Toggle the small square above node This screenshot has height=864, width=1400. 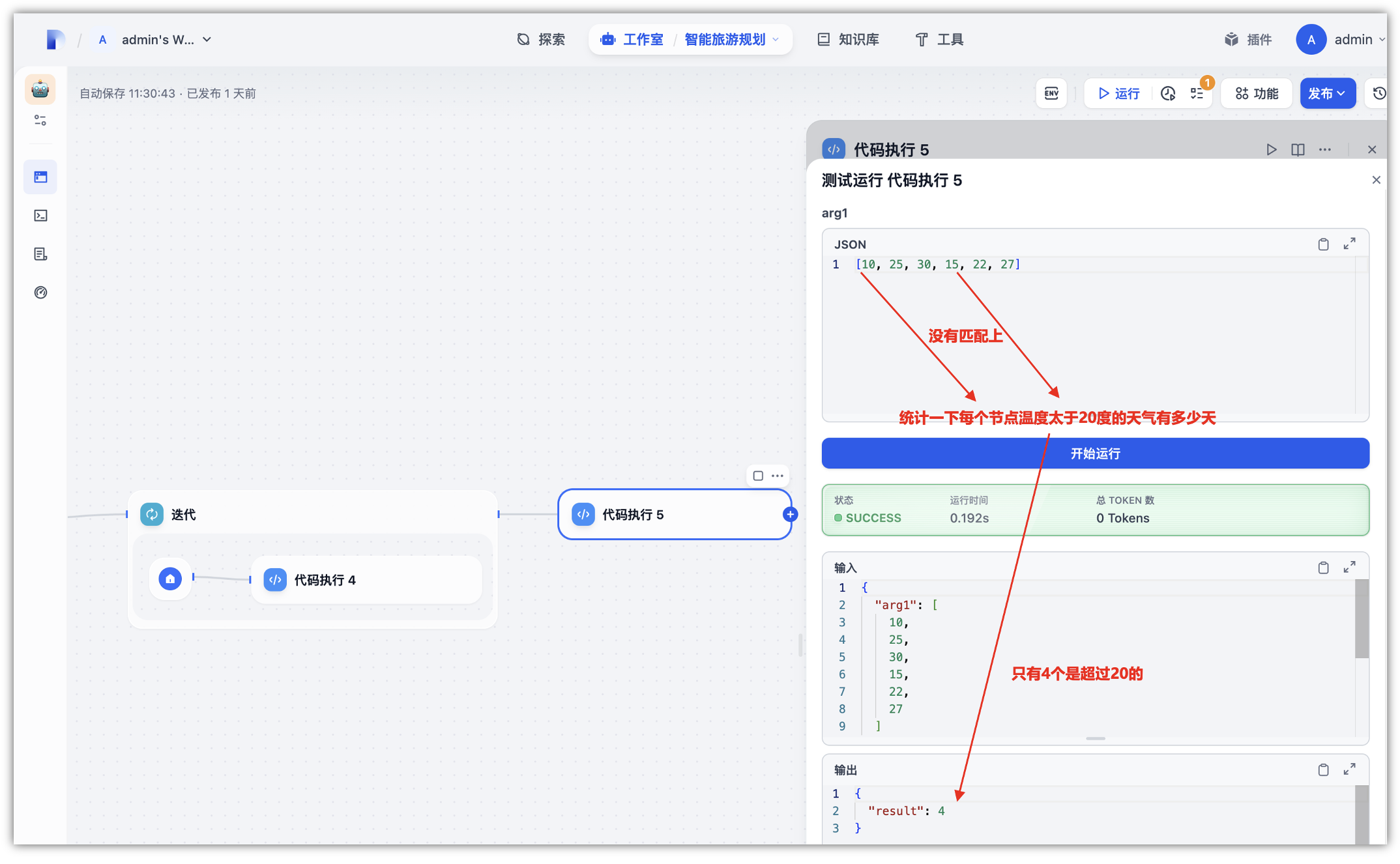(x=758, y=476)
